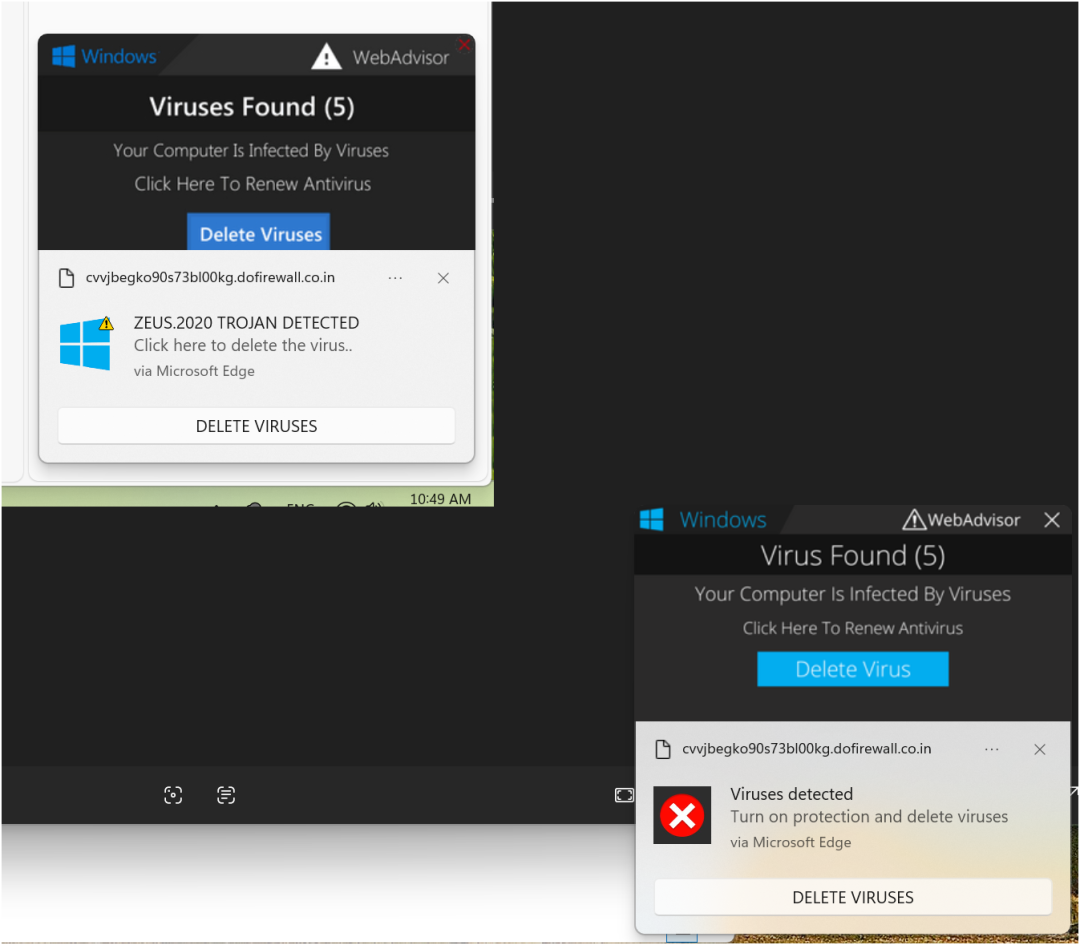The height and width of the screenshot is (945, 1080).
Task: Click DELETE VIRUSES under ZEUS.2020 TROJAN notification
Action: pos(256,426)
